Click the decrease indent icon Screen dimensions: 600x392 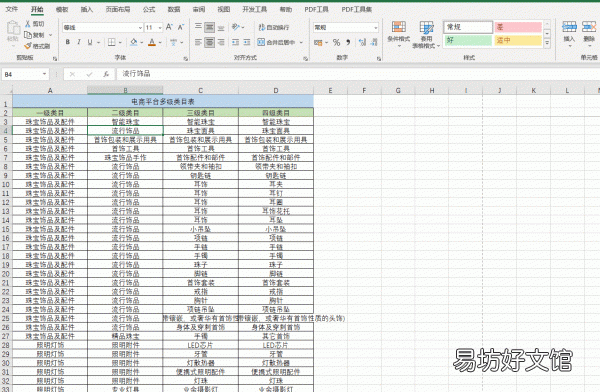pos(235,42)
